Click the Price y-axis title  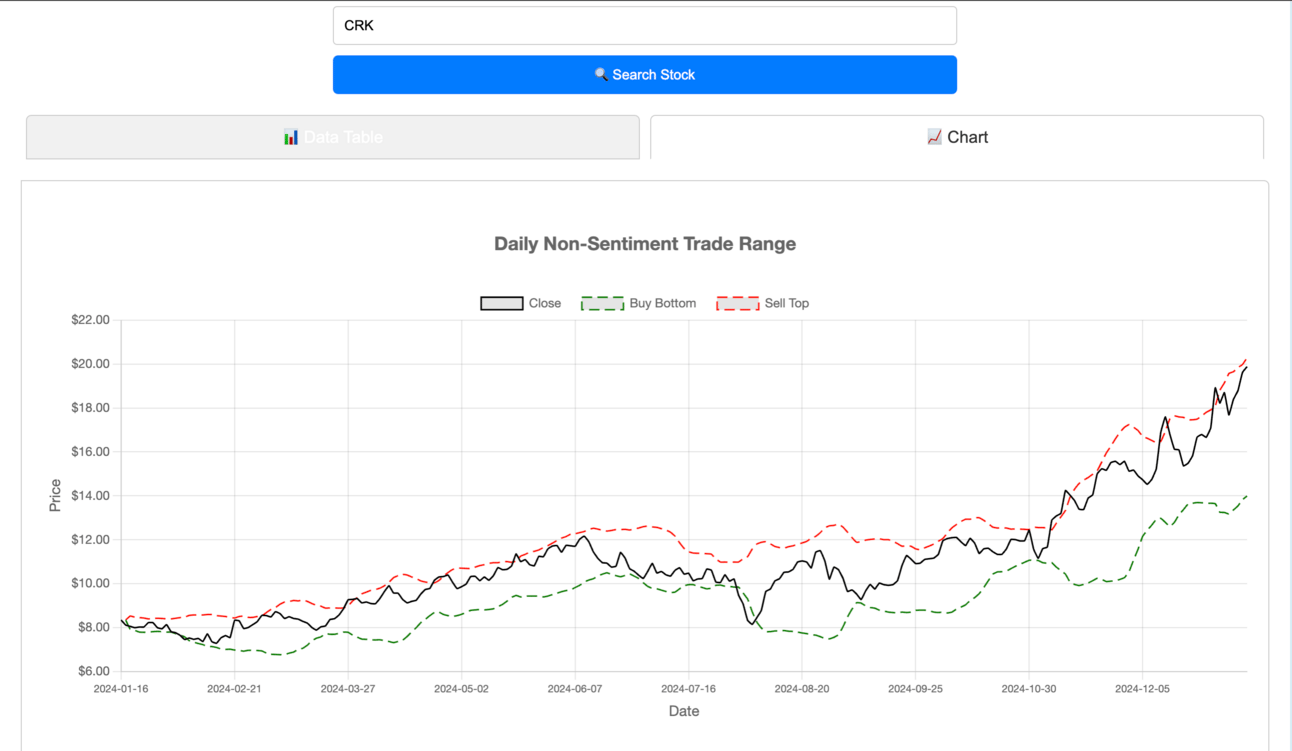click(x=55, y=496)
